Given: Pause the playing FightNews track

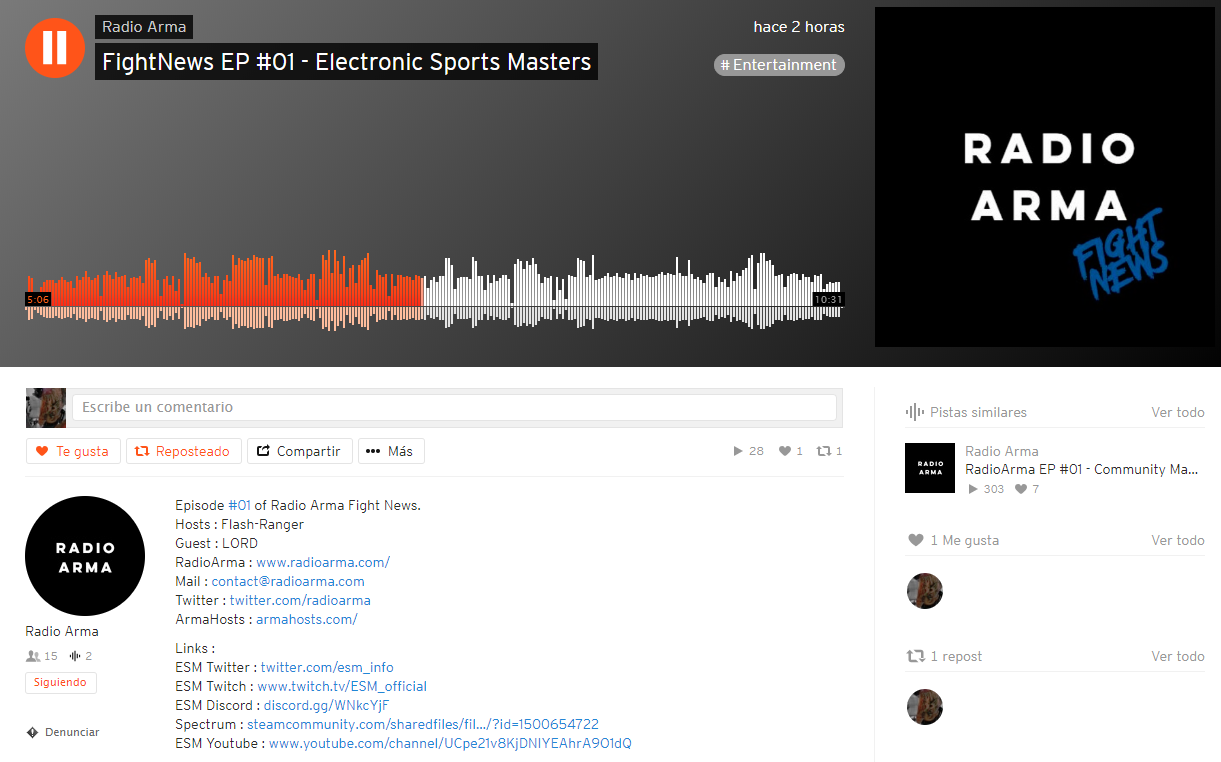Looking at the screenshot, I should point(55,47).
